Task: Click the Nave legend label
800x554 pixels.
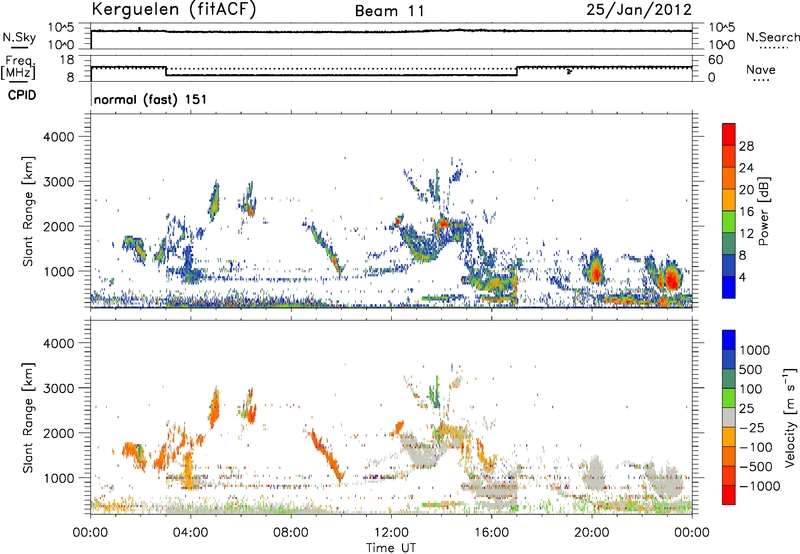Action: pos(761,70)
